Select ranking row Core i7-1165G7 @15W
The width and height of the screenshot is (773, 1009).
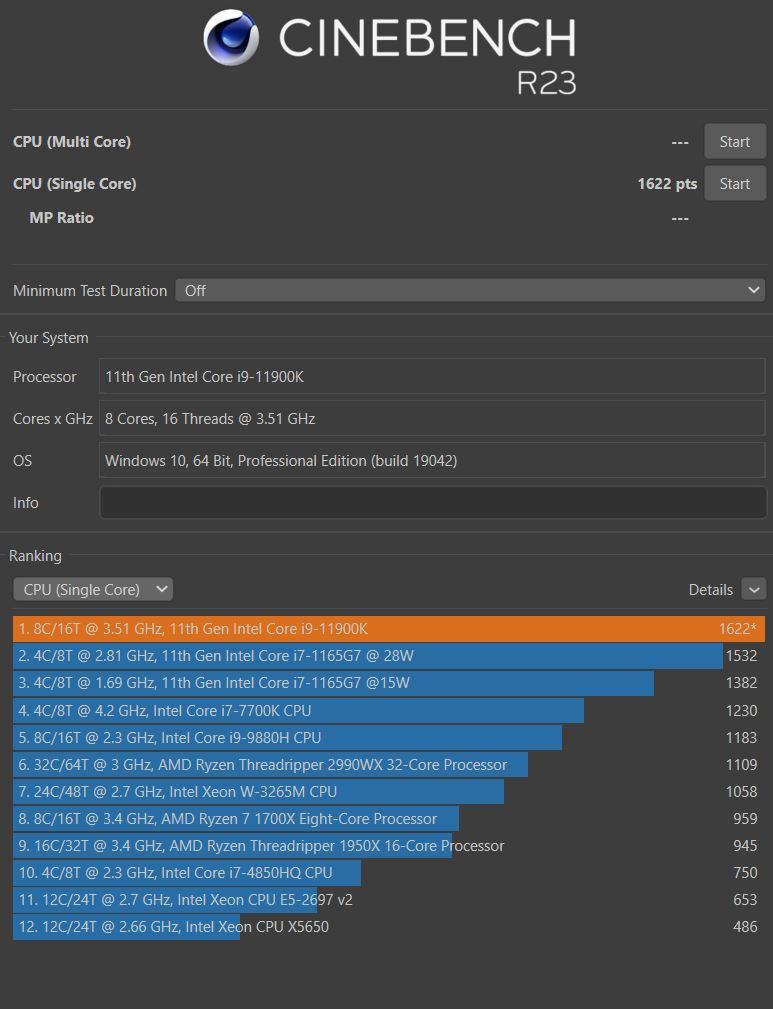pos(389,683)
